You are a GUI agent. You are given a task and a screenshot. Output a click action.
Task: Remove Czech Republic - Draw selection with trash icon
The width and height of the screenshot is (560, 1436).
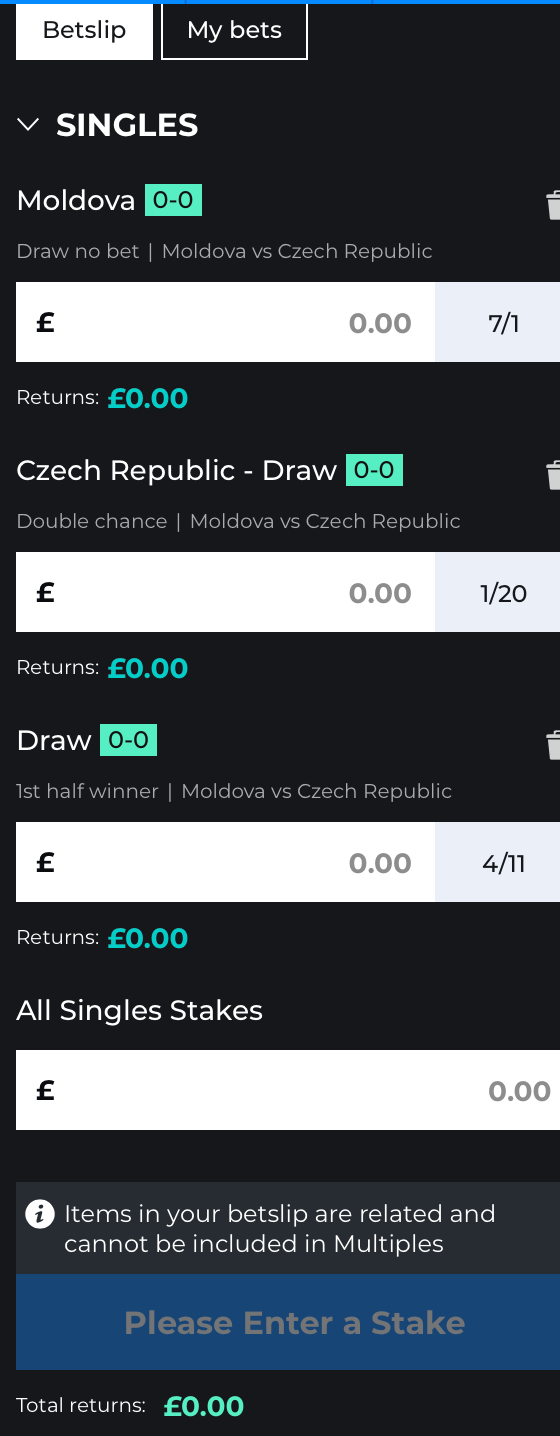553,475
